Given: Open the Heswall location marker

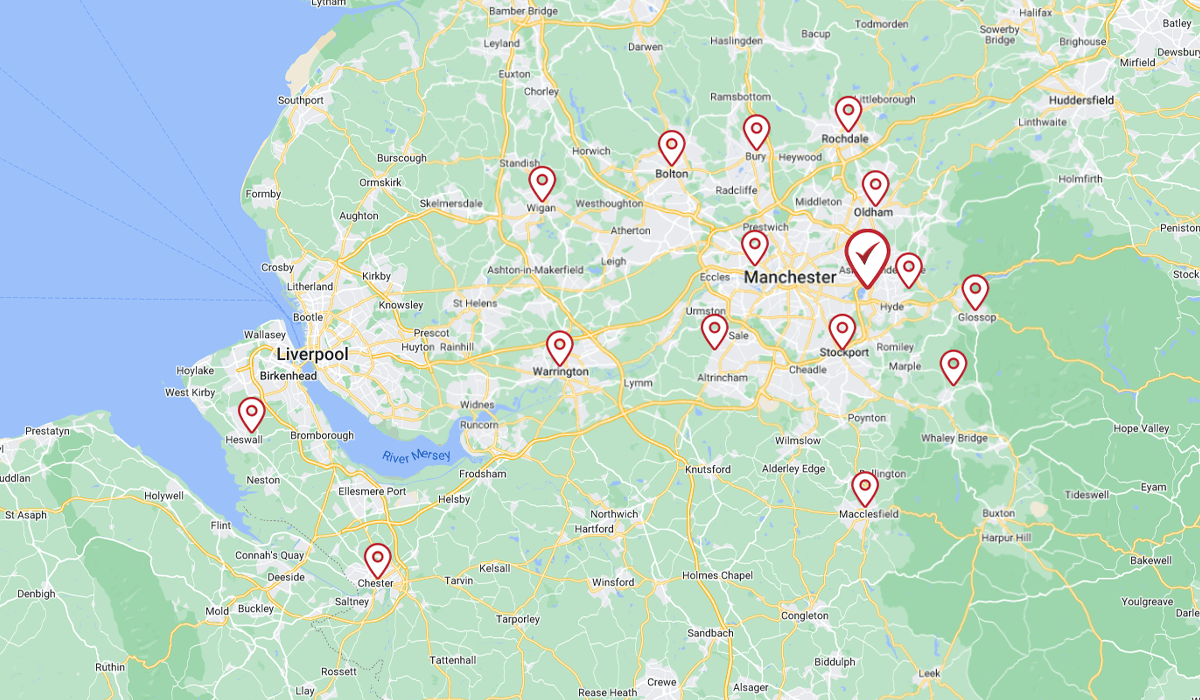Looking at the screenshot, I should (x=251, y=415).
